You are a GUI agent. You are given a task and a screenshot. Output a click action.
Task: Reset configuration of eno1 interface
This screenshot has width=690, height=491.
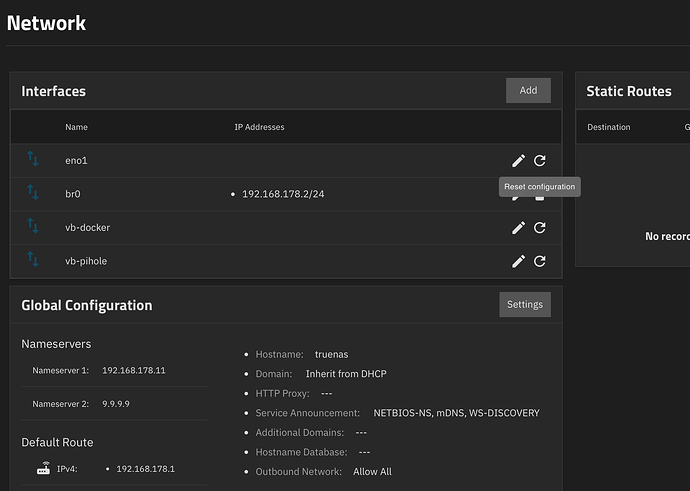click(540, 161)
